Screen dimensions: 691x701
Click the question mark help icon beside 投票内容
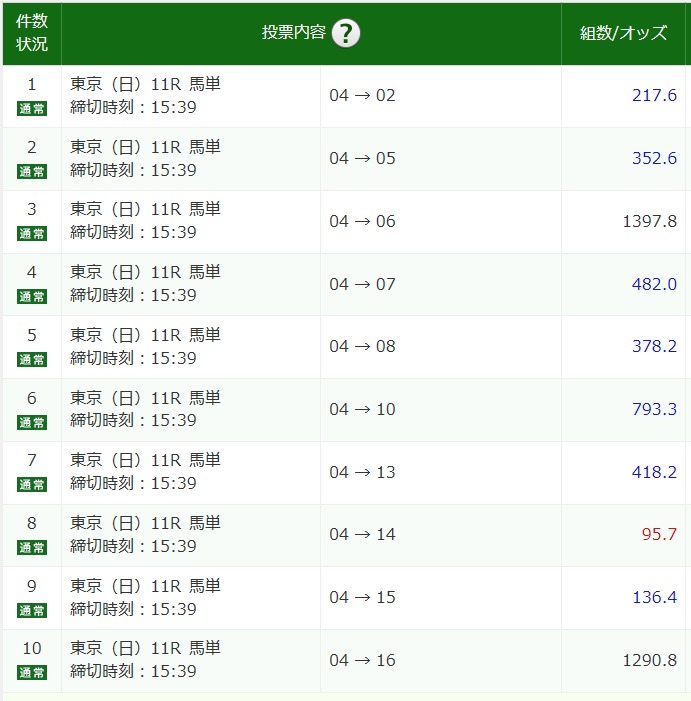click(x=346, y=34)
